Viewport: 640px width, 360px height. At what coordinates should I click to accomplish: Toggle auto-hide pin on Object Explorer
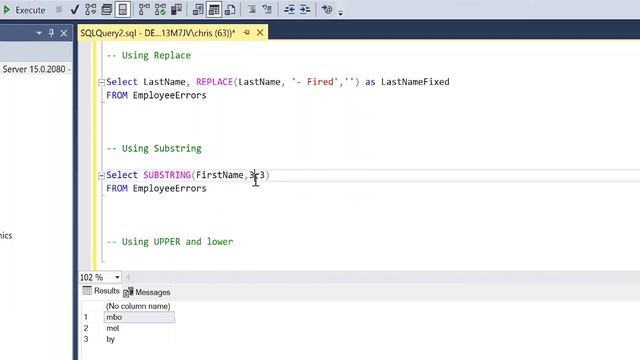coord(51,33)
